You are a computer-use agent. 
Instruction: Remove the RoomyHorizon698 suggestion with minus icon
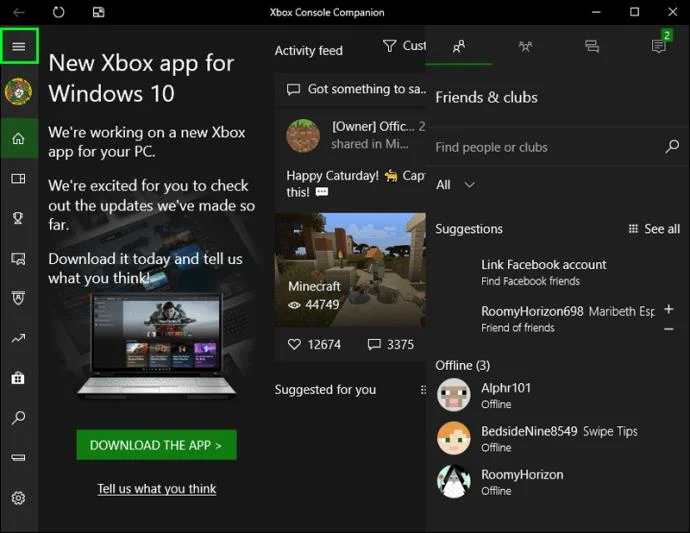(x=668, y=329)
